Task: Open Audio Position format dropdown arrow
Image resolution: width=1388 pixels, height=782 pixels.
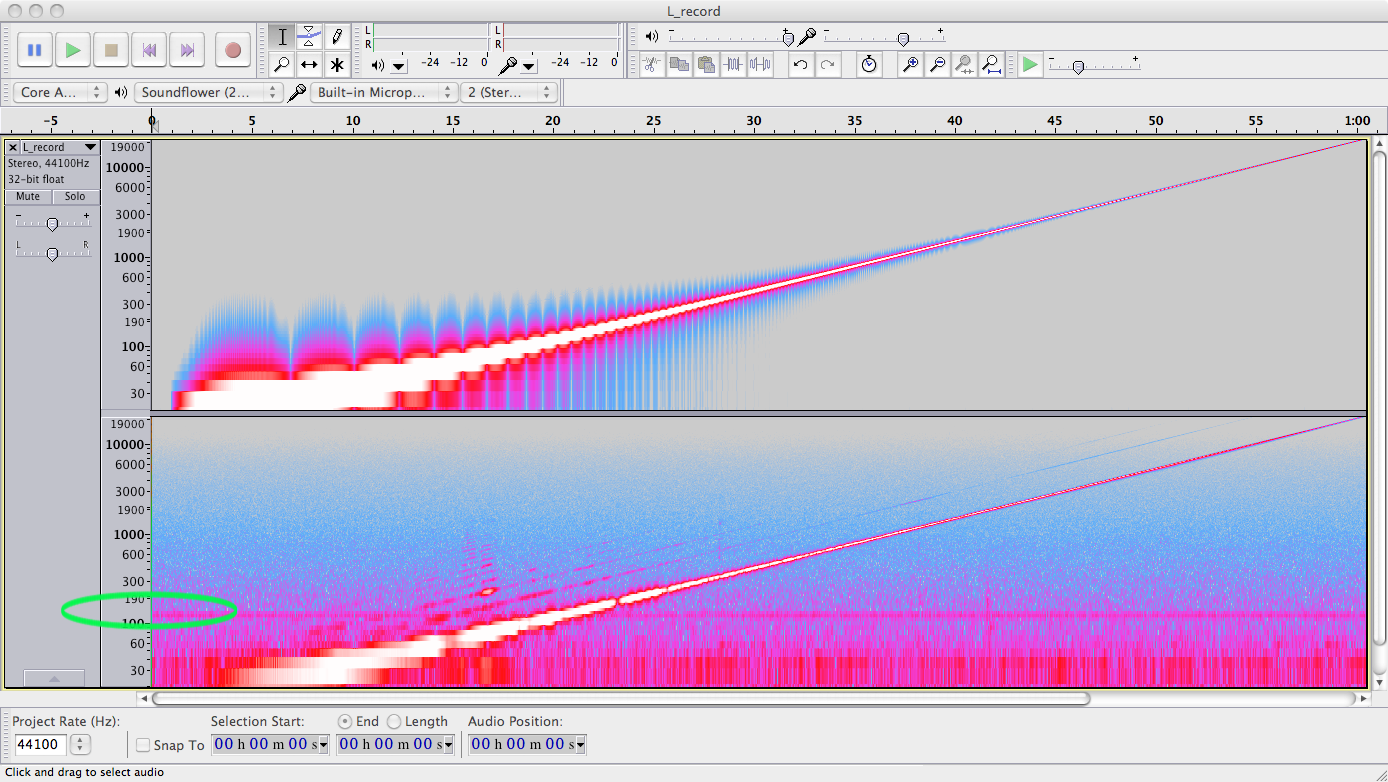Action: point(580,744)
